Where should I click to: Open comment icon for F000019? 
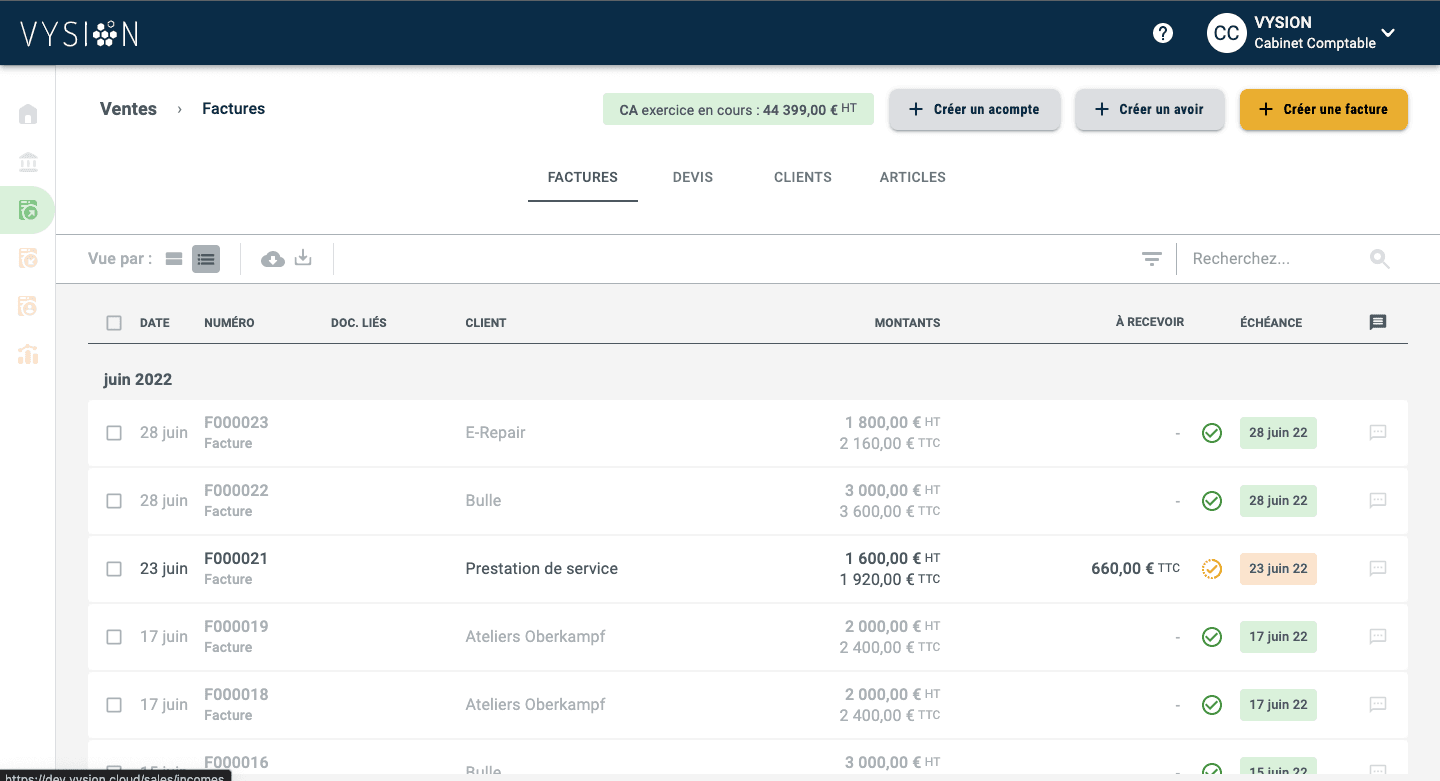tap(1378, 636)
